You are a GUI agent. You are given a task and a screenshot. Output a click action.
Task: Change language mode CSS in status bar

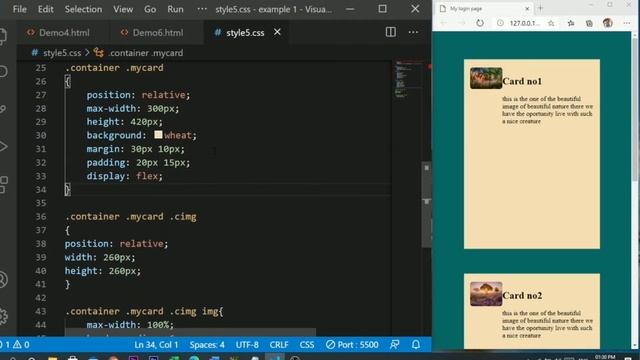(307, 344)
